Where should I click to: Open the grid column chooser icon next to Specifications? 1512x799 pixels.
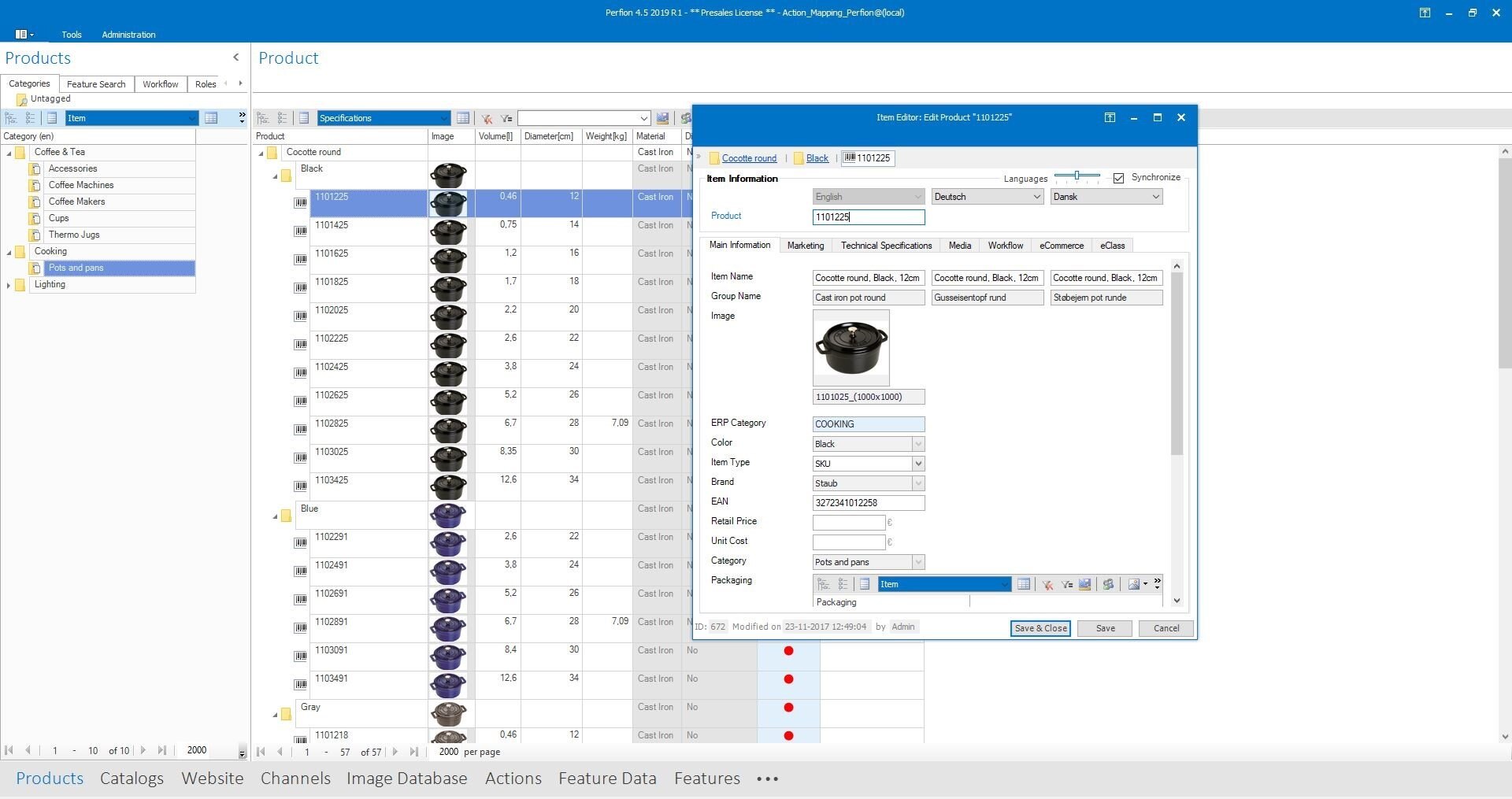(x=463, y=118)
